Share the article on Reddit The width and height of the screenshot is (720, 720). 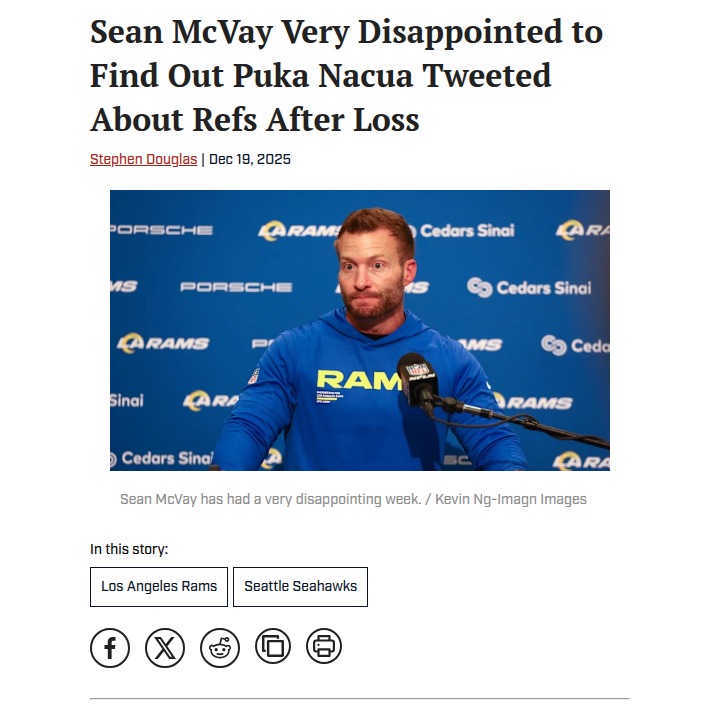[220, 647]
